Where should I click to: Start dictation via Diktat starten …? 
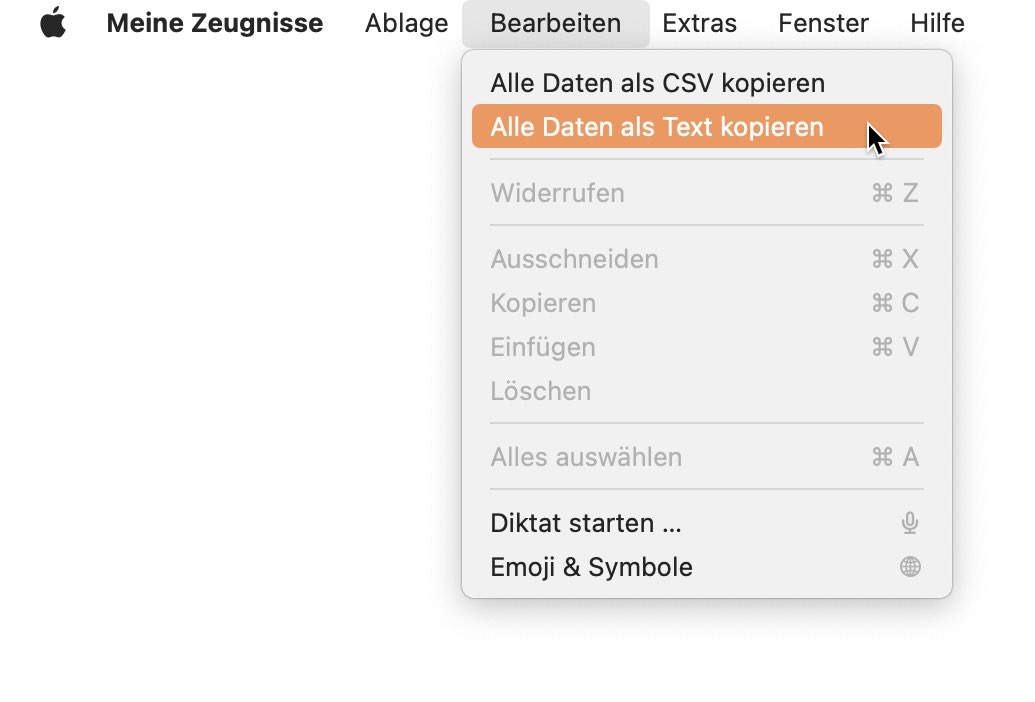pyautogui.click(x=706, y=523)
